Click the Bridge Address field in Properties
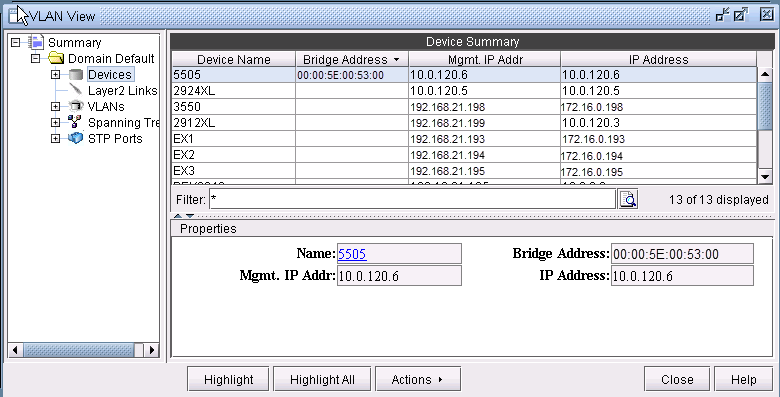 pos(682,254)
